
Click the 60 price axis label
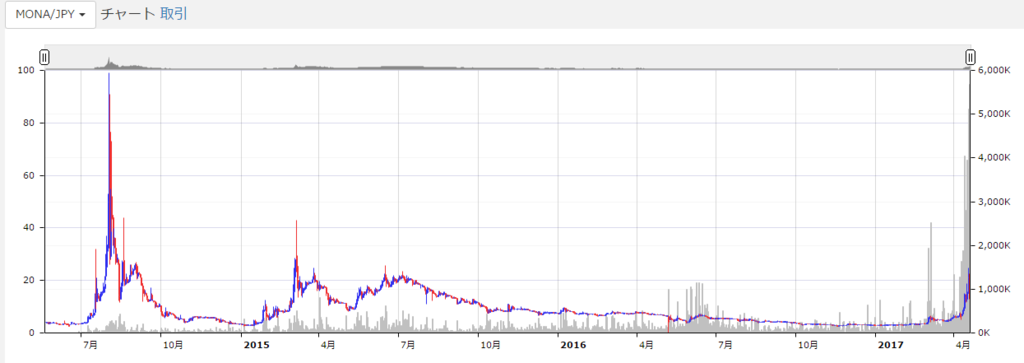pos(29,175)
